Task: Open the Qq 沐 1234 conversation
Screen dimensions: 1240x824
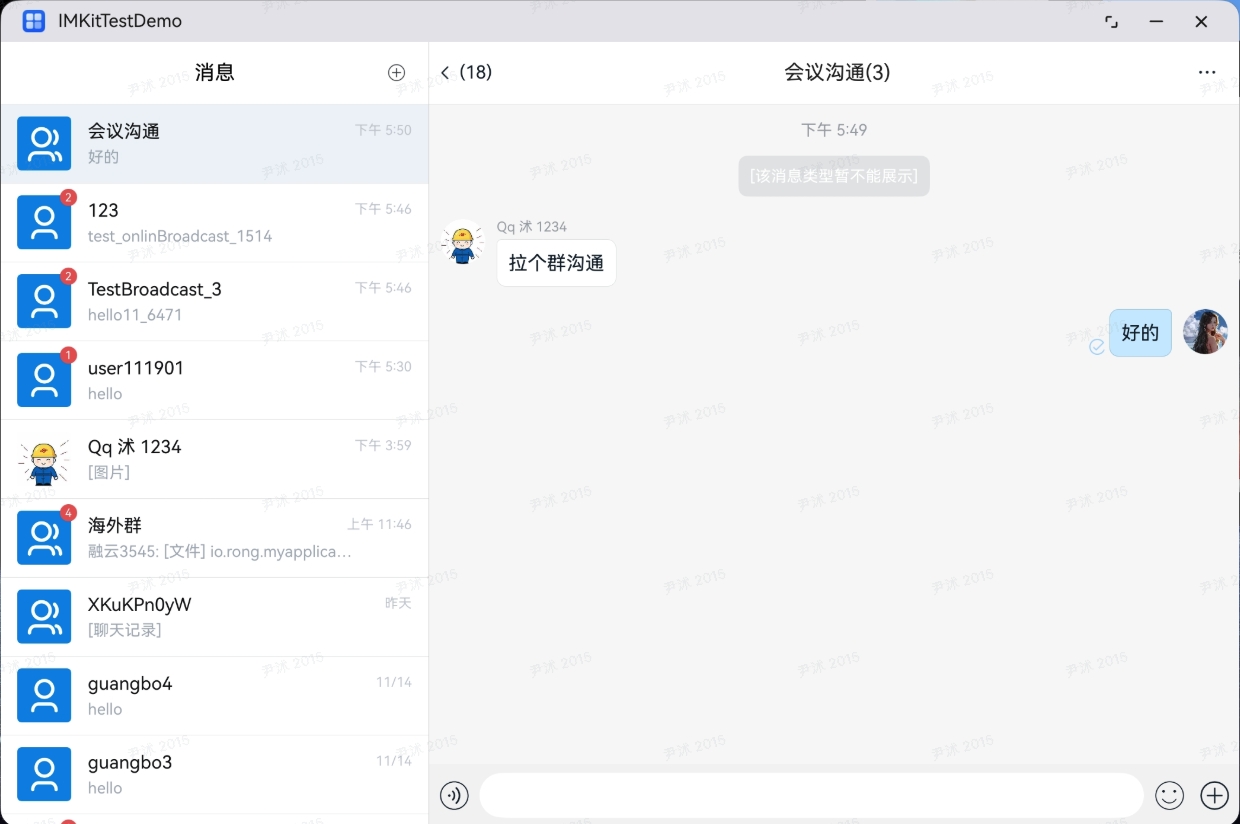Action: (x=214, y=459)
